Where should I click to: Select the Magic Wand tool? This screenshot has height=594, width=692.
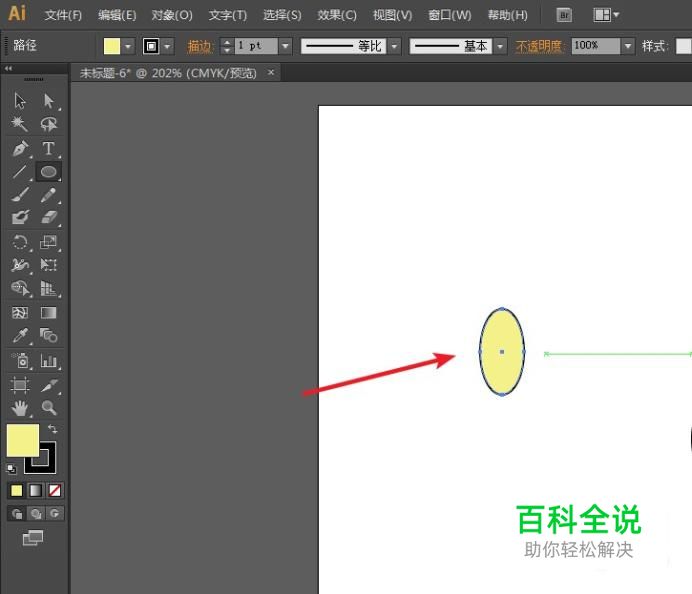(x=20, y=124)
